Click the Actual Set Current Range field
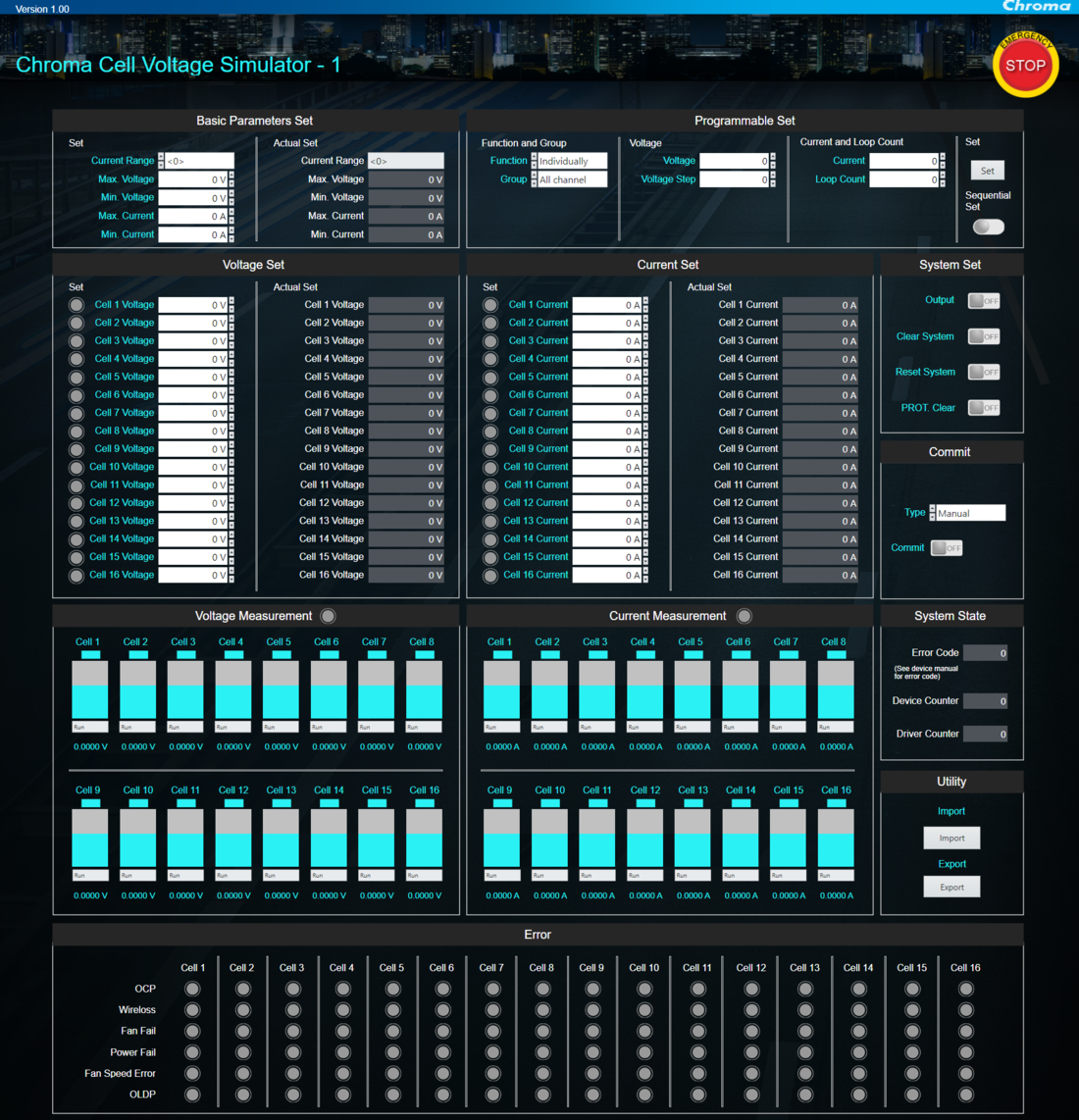1079x1120 pixels. (406, 161)
